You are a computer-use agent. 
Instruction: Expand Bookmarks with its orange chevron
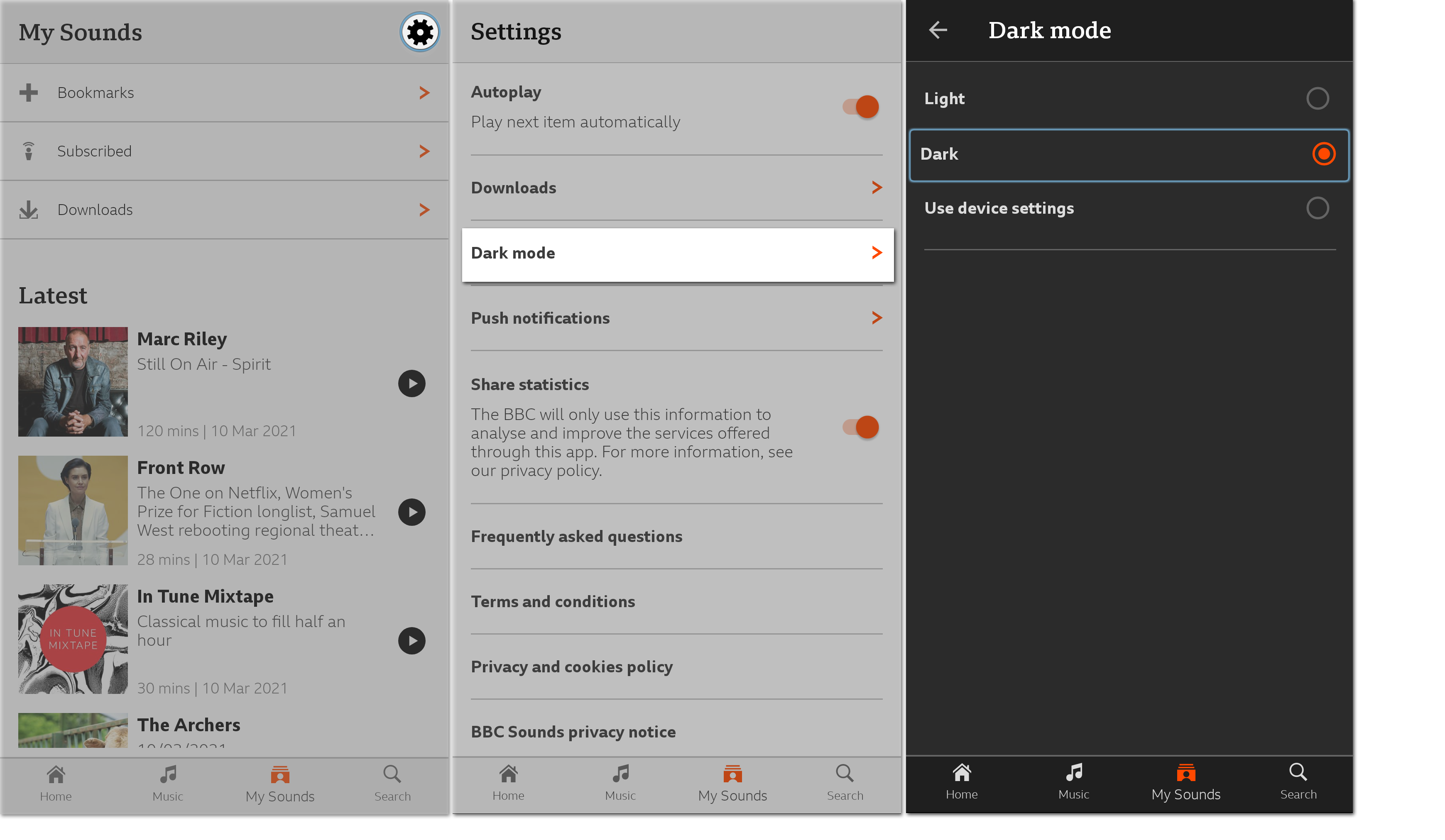tap(424, 92)
